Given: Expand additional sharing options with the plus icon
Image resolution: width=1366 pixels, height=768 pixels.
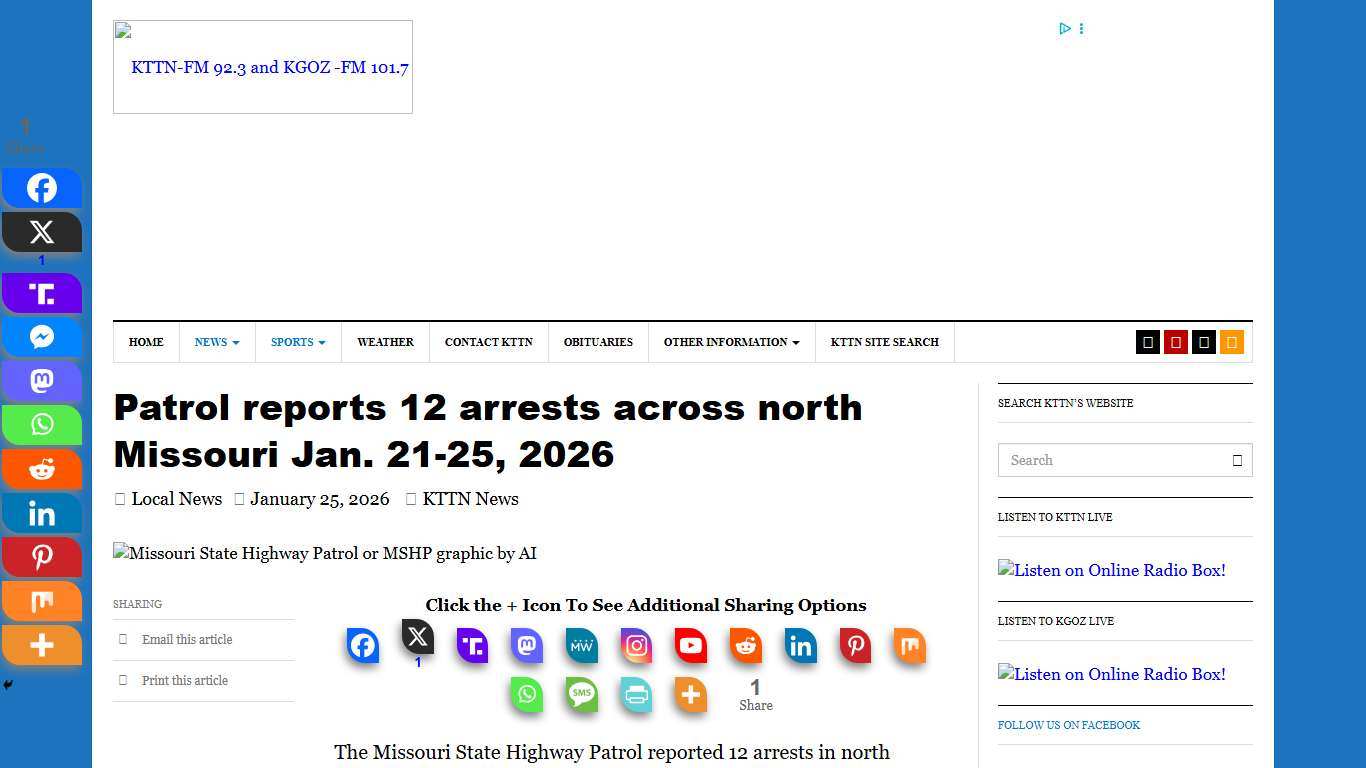Looking at the screenshot, I should (x=690, y=694).
